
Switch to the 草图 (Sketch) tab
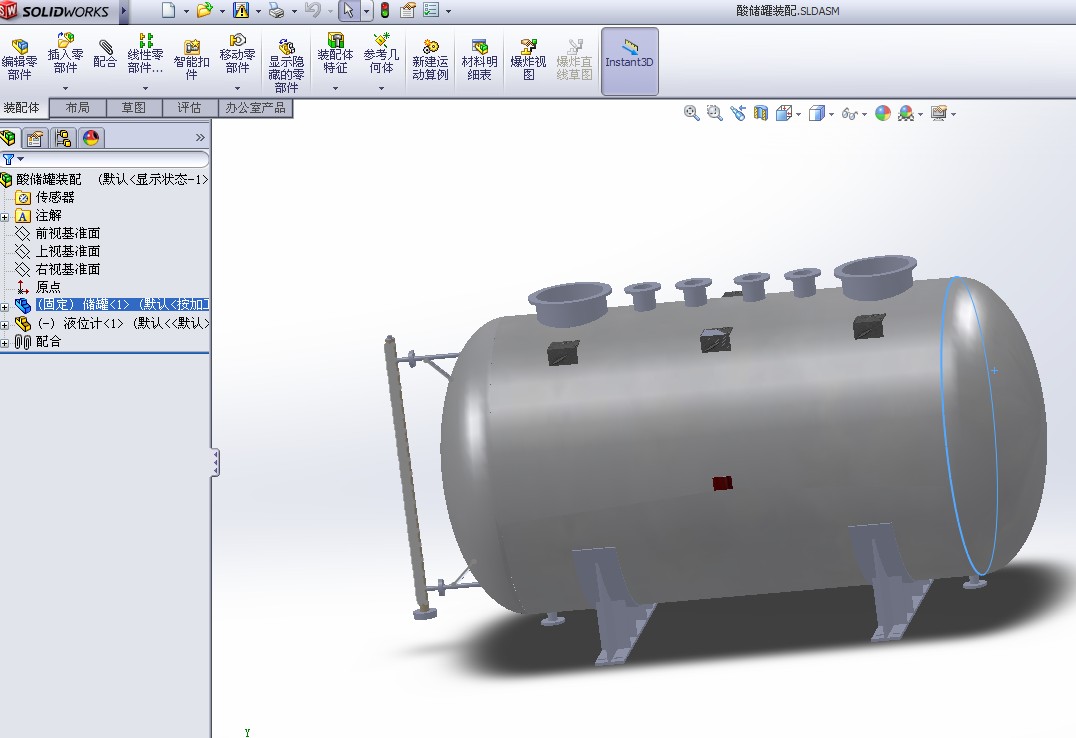click(x=134, y=108)
